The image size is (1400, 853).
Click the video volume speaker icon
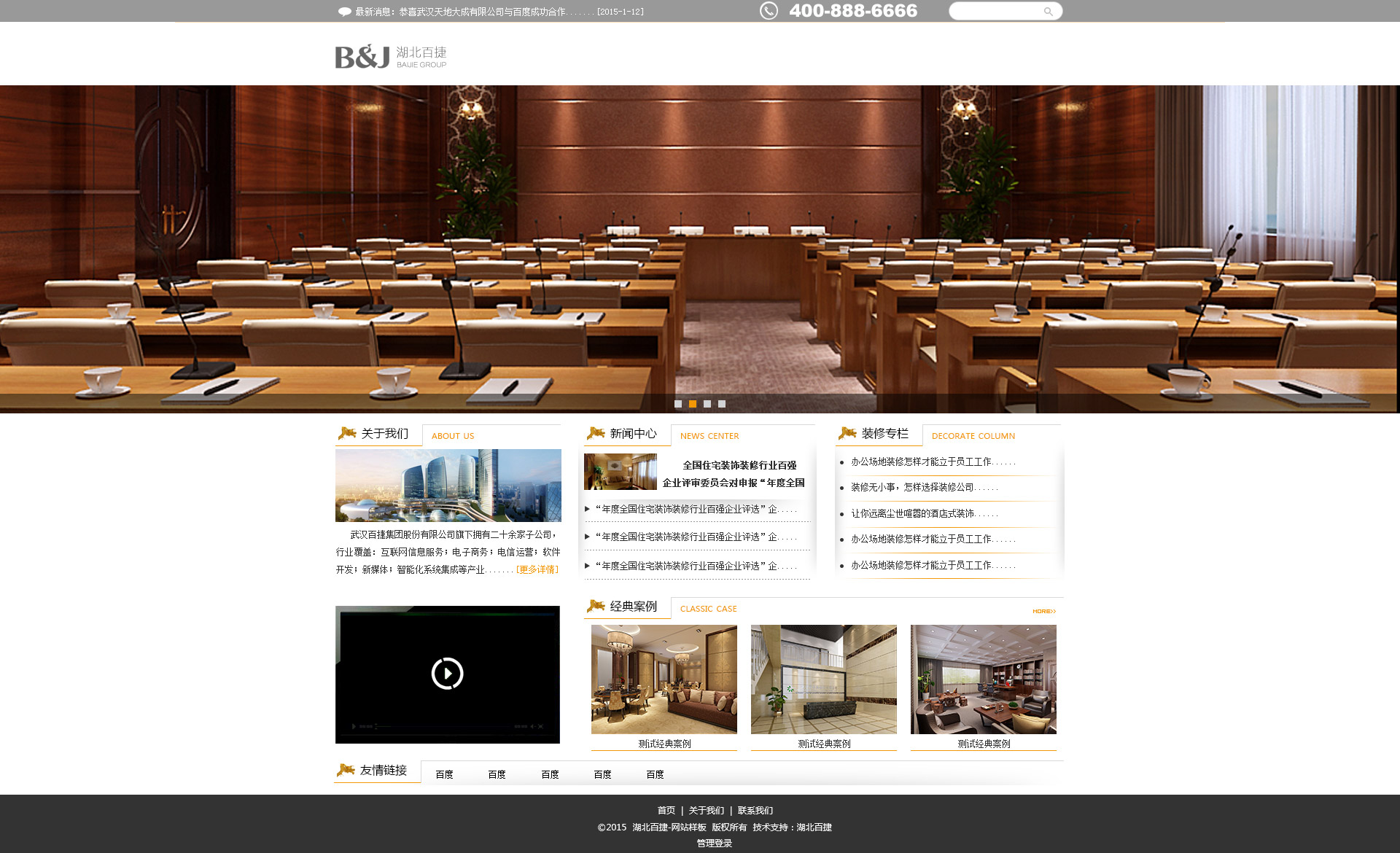pos(532,726)
